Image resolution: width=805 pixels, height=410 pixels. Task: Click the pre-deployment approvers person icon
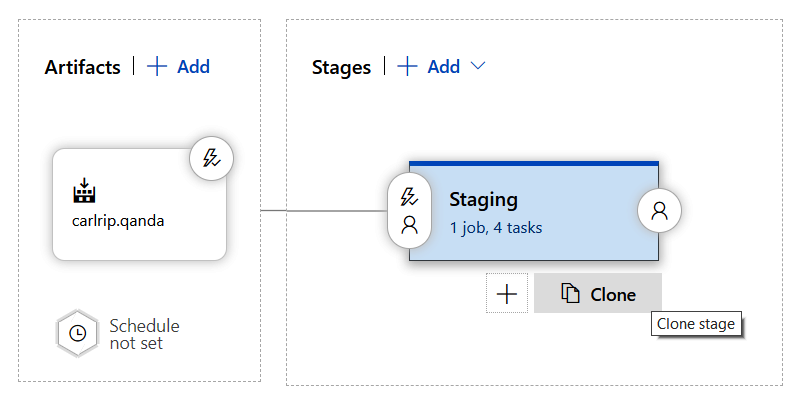pos(408,225)
